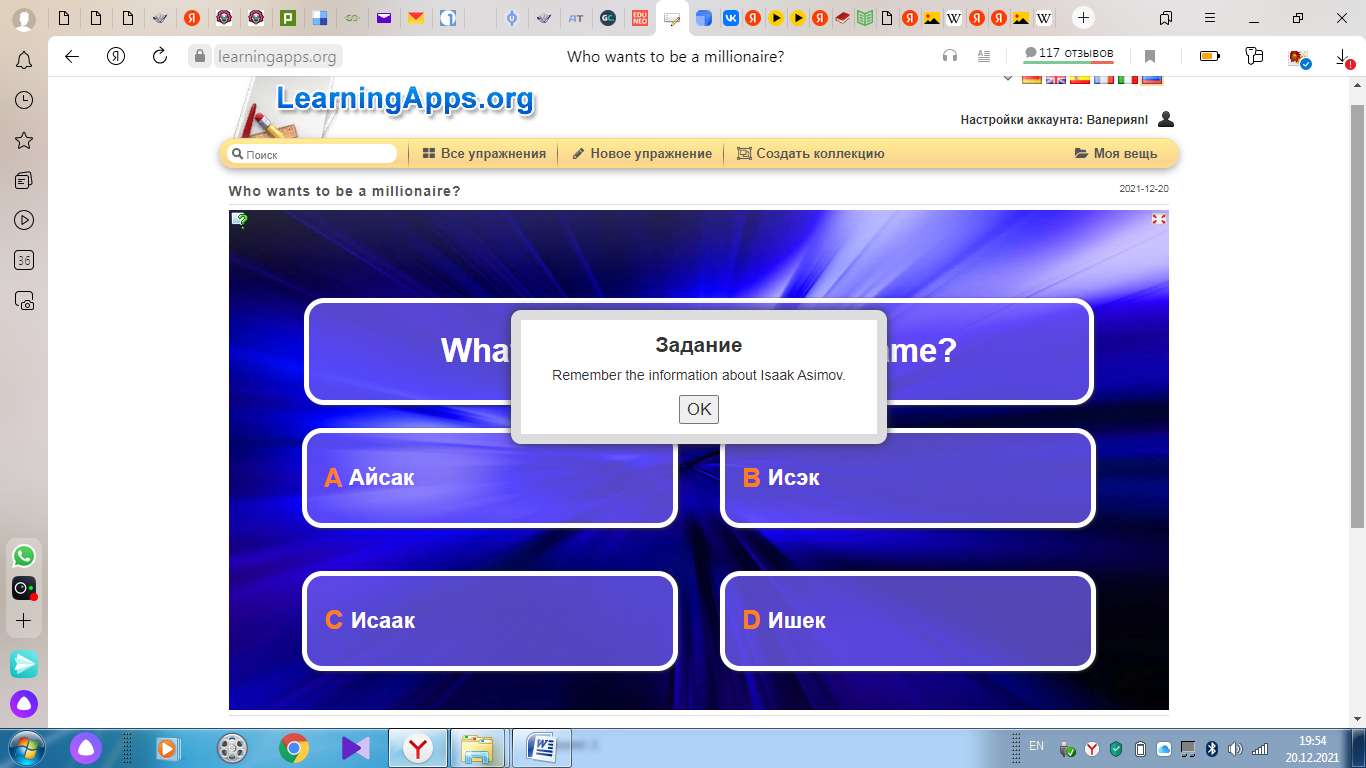Open WhatsApp from the sidebar
The image size is (1366, 768).
[x=24, y=556]
